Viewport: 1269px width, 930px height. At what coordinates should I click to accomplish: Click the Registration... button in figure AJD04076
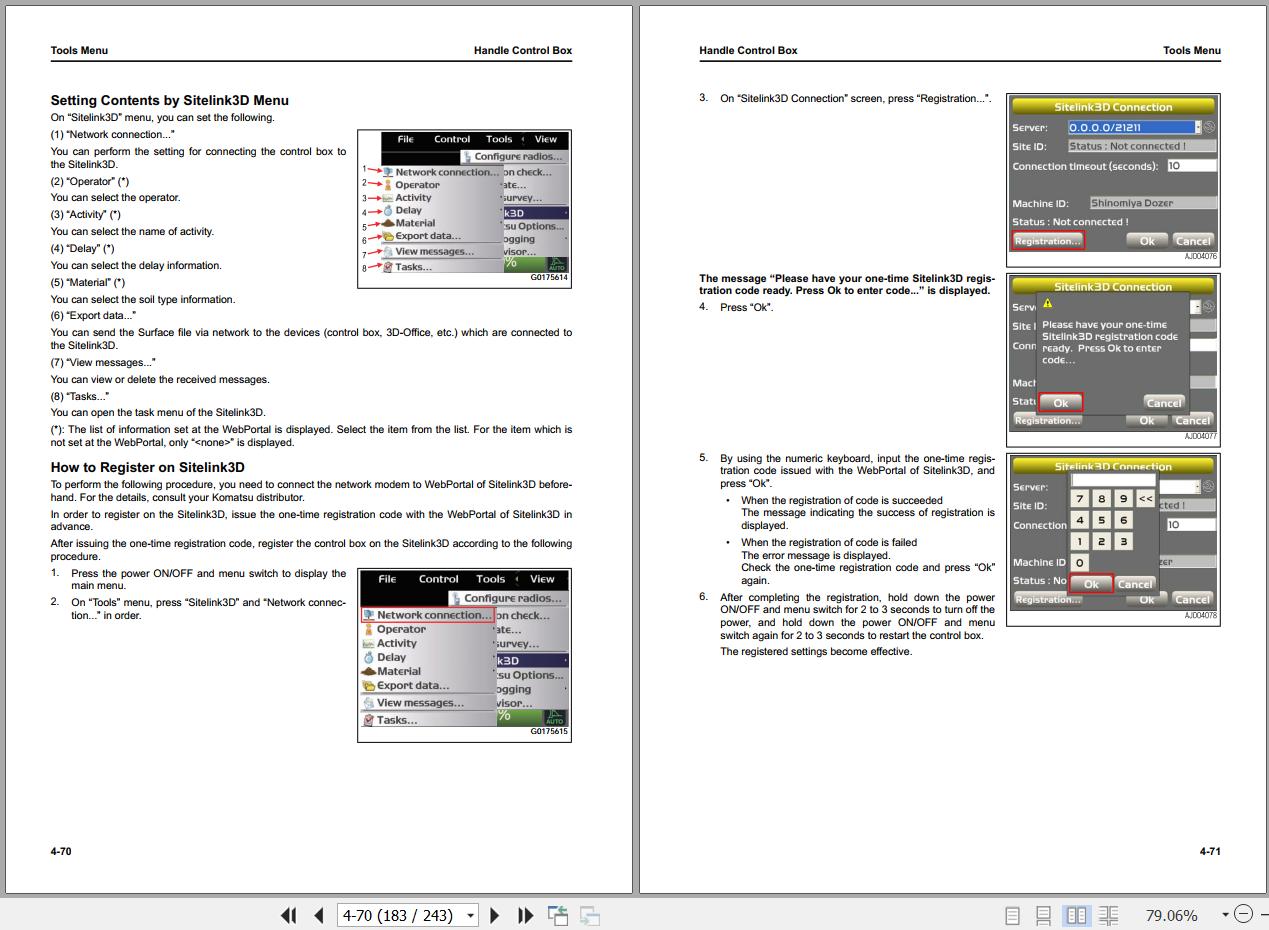[x=1047, y=241]
